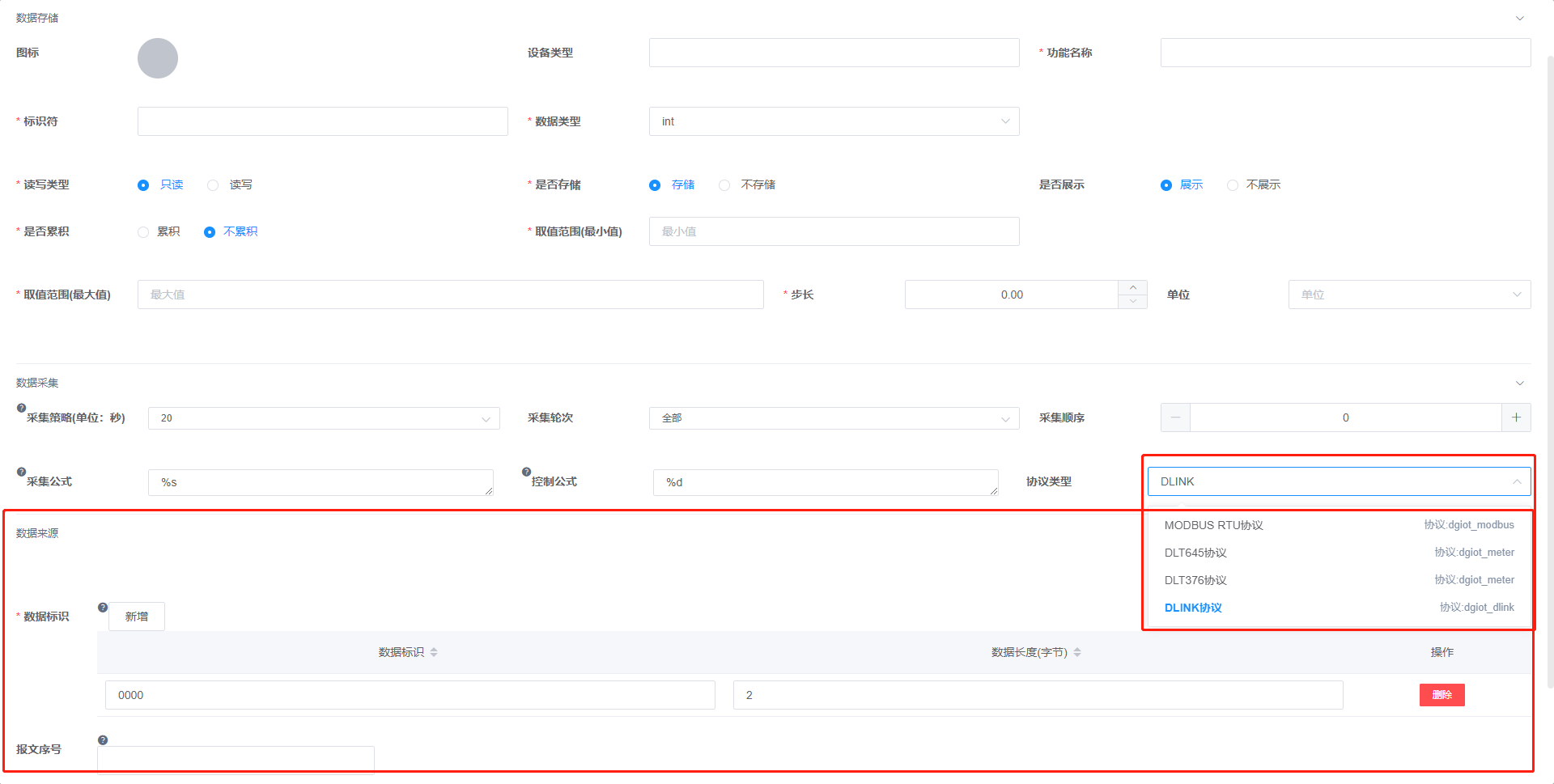Click page vertical scrollbar
This screenshot has width=1554, height=784.
pos(1550,372)
